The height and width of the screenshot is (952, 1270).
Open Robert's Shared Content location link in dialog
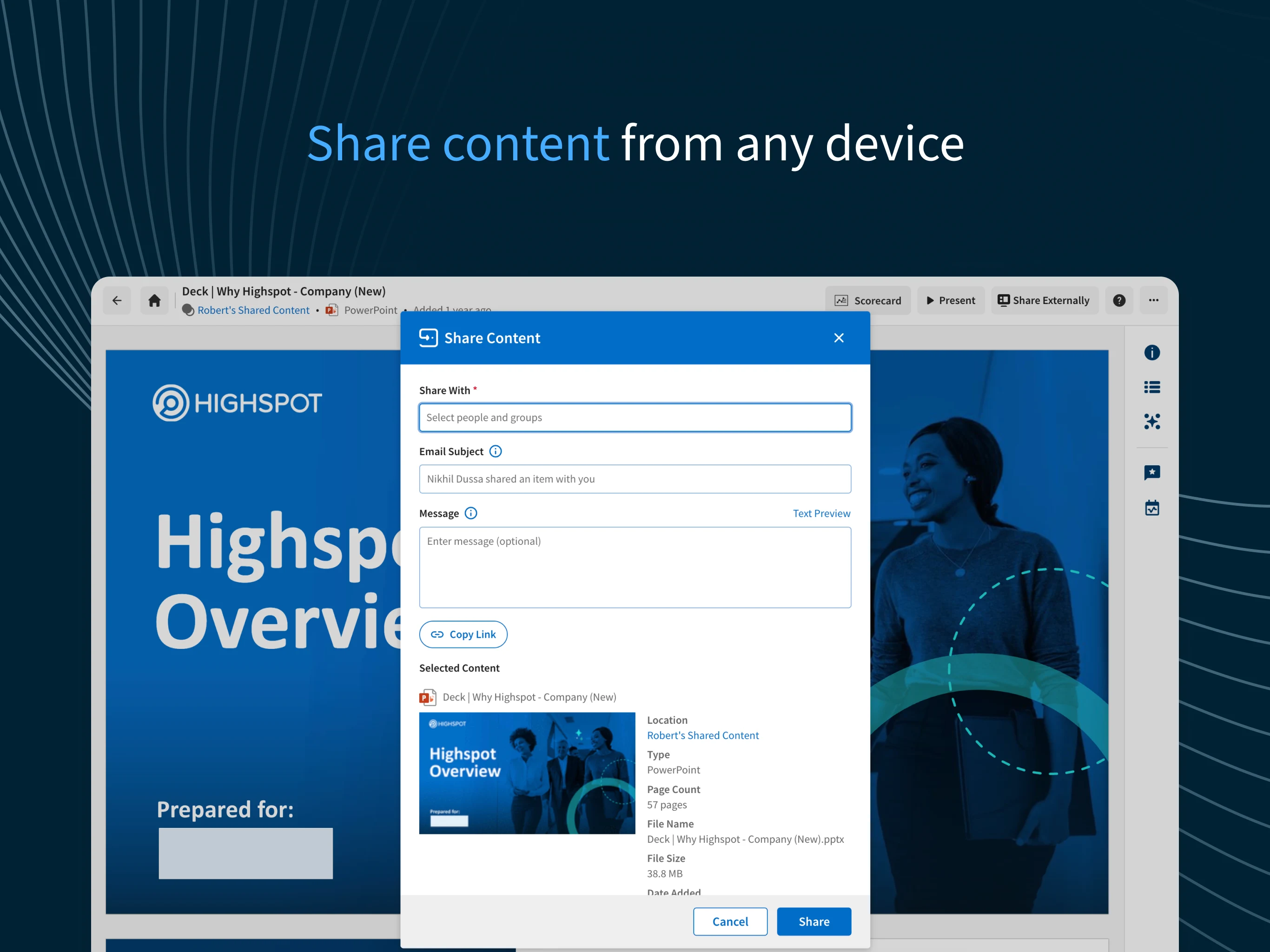[703, 735]
